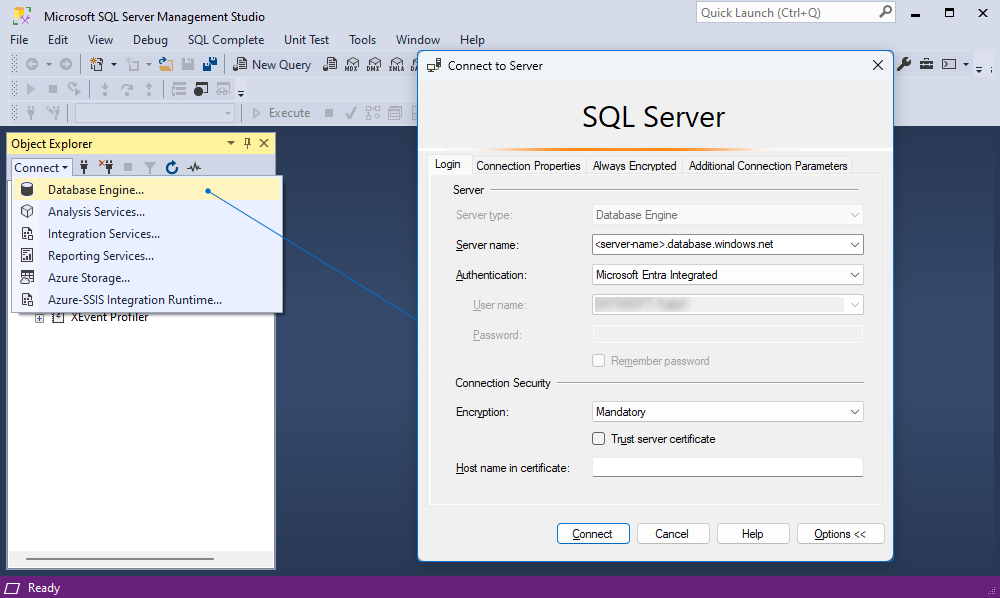Screen dimensions: 1000x598
Task: Click the Step Over debug icon
Action: click(127, 89)
